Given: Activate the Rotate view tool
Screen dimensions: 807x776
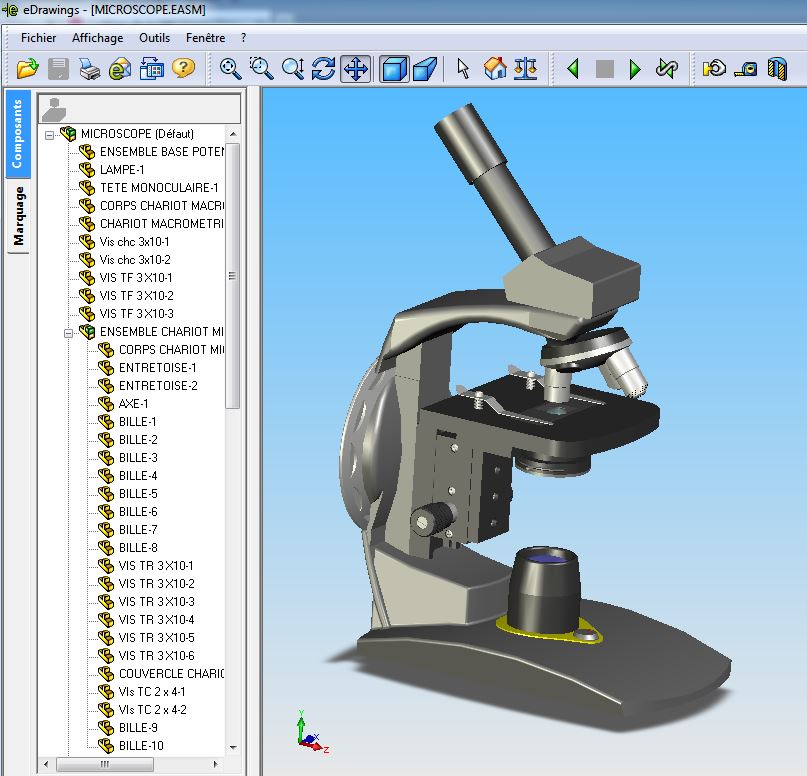Looking at the screenshot, I should (324, 68).
